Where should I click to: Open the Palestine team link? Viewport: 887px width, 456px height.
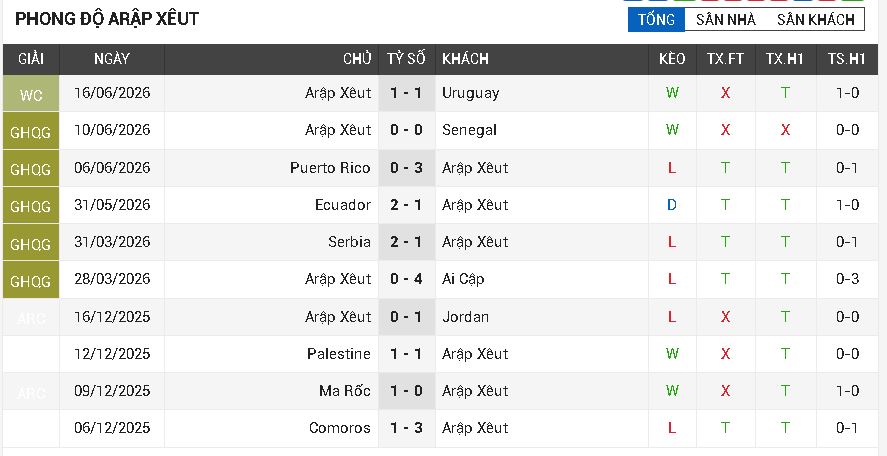[x=339, y=354]
